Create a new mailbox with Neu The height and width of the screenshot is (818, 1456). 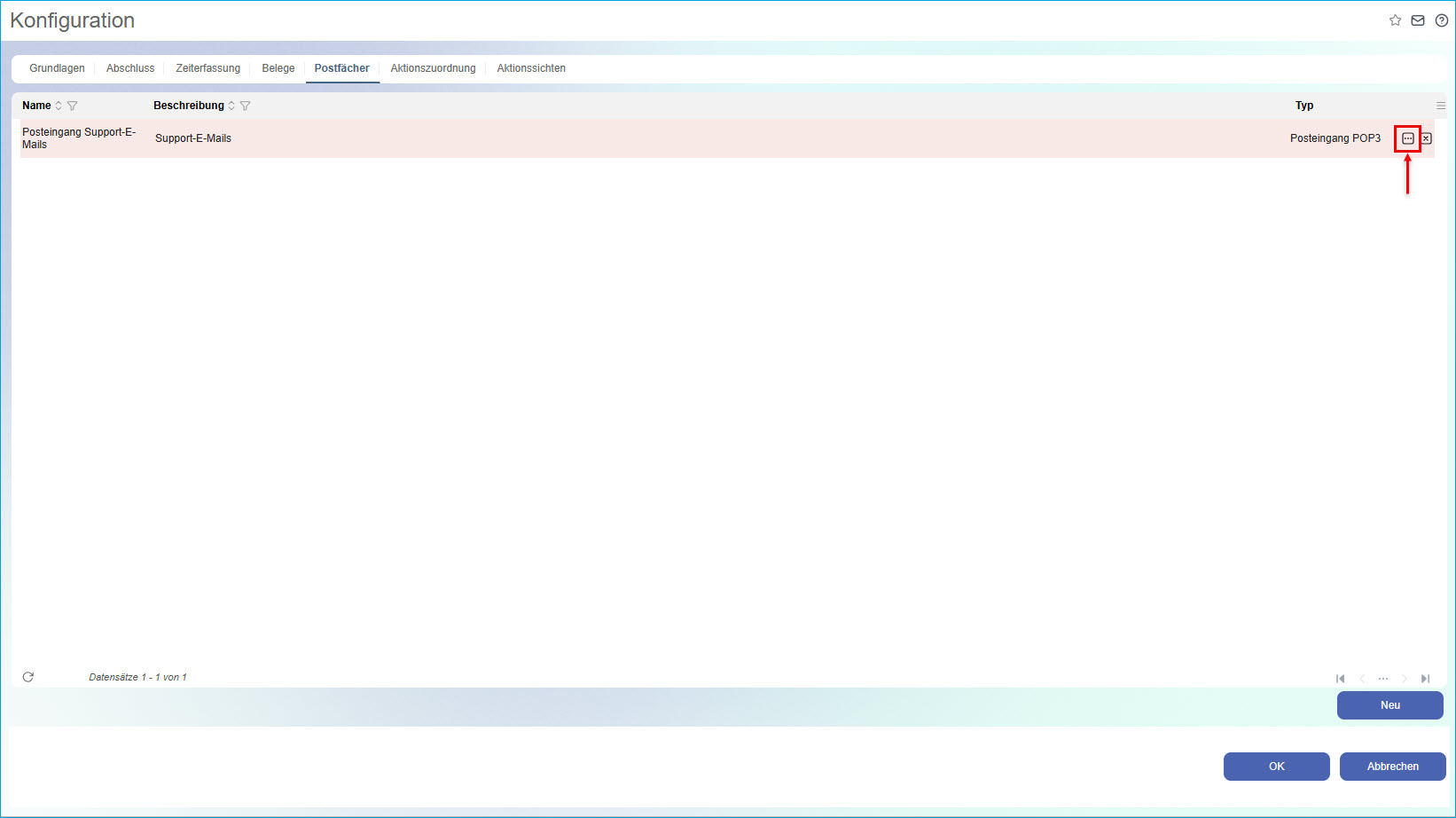(1390, 705)
